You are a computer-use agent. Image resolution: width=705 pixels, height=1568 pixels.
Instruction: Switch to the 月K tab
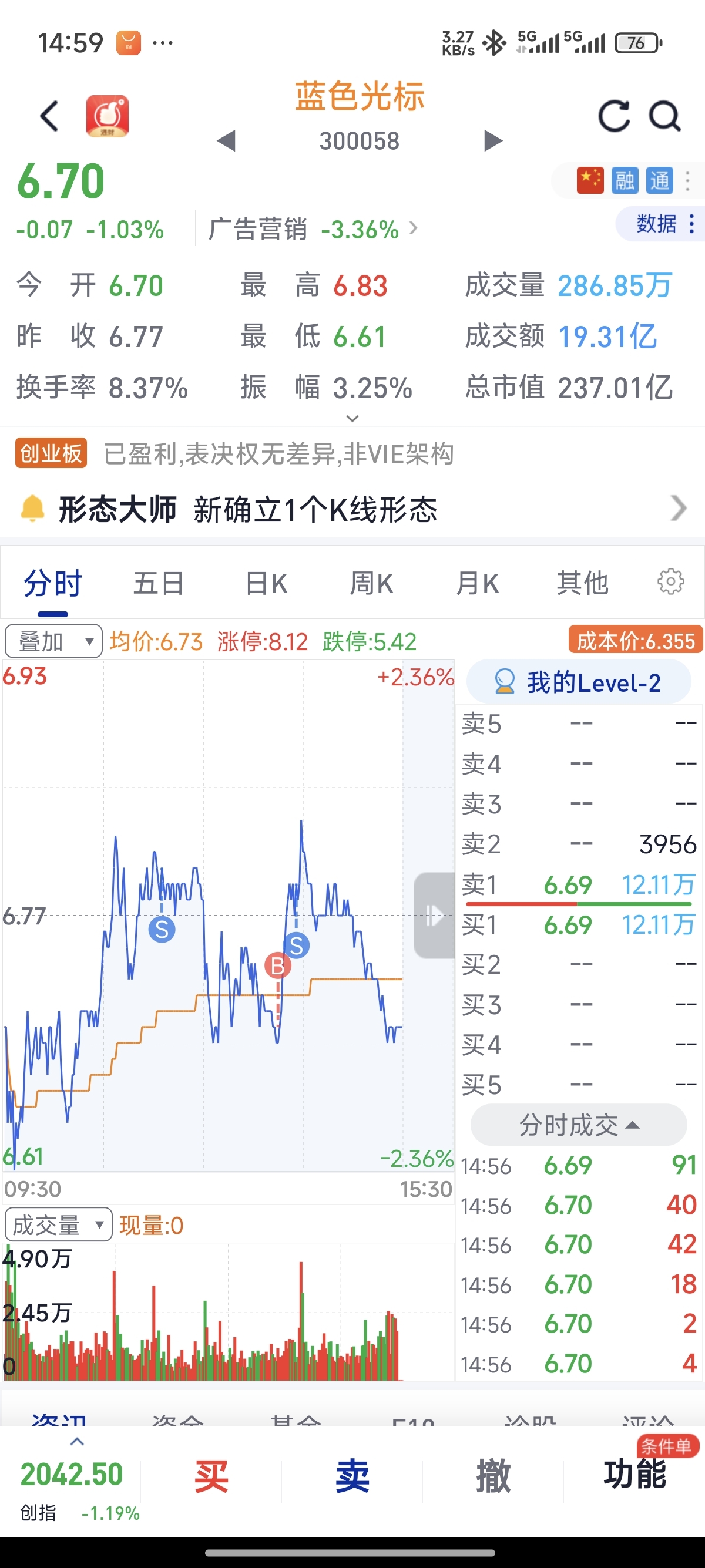tap(477, 583)
